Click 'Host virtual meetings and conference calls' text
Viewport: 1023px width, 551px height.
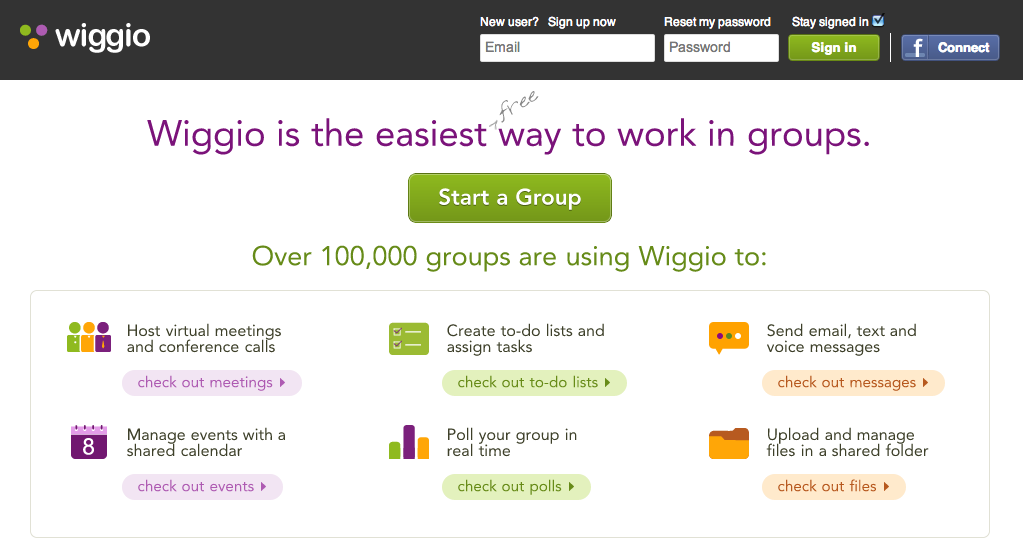coord(204,338)
